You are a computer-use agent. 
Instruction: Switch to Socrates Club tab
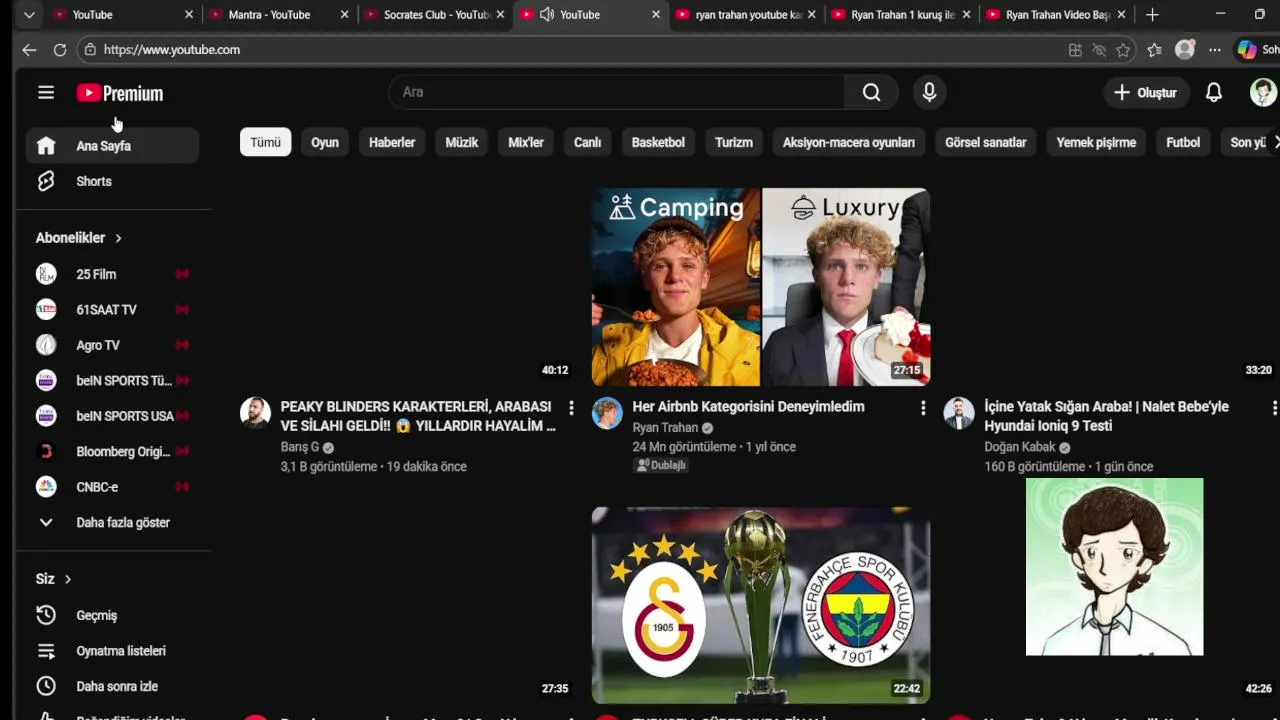pos(435,15)
